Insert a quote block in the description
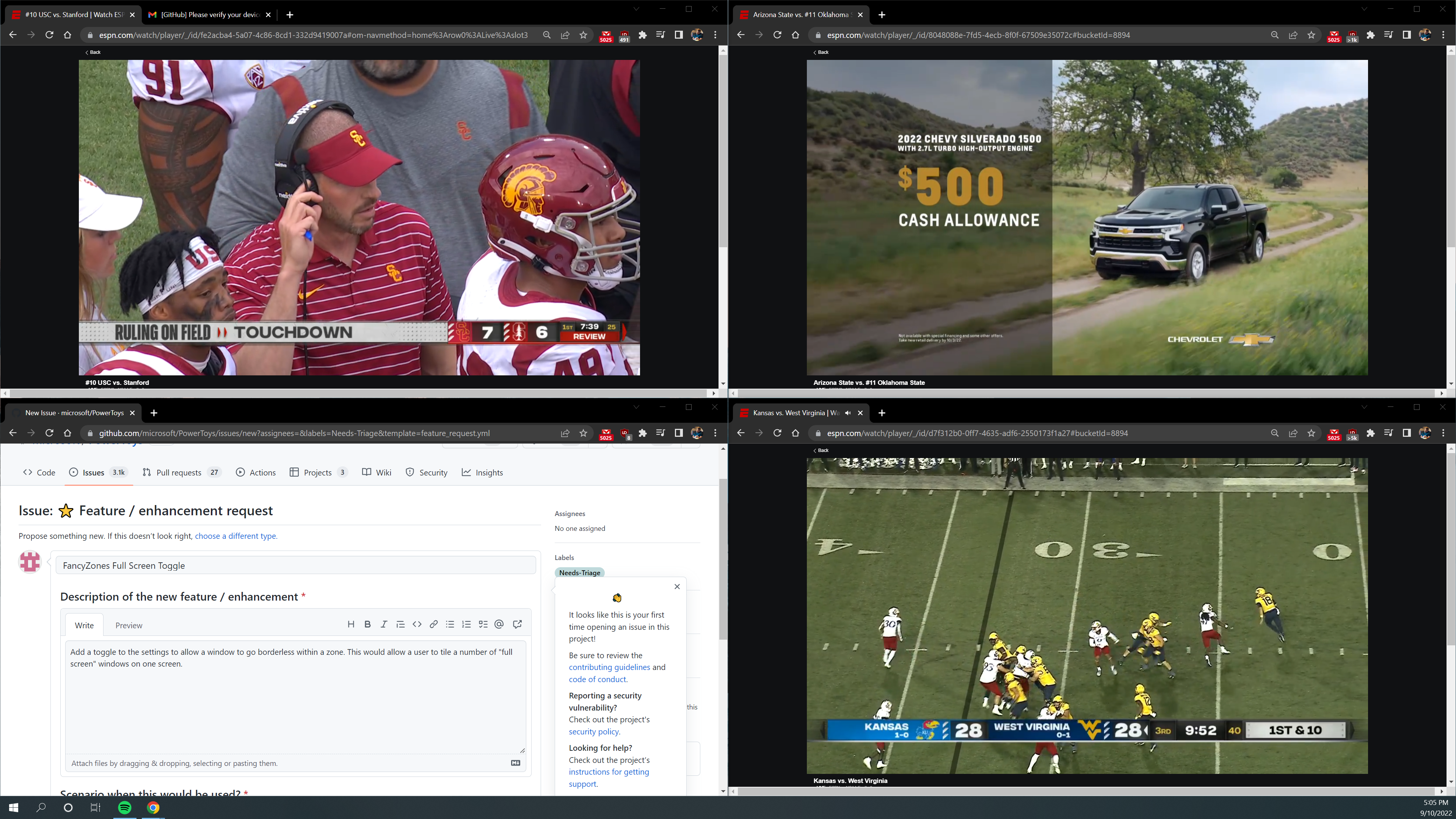Viewport: 1456px width, 819px height. [x=400, y=624]
